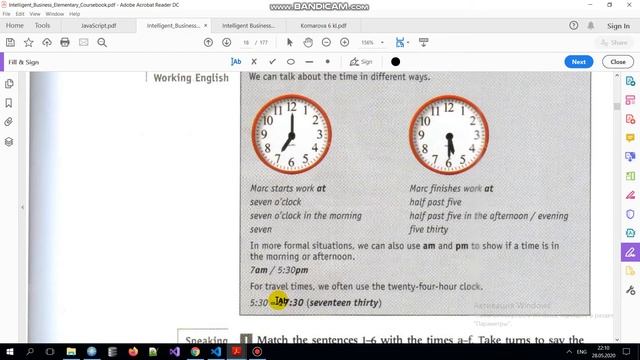
Task: Select the Hand pan tool
Action: pyautogui.click(x=308, y=42)
